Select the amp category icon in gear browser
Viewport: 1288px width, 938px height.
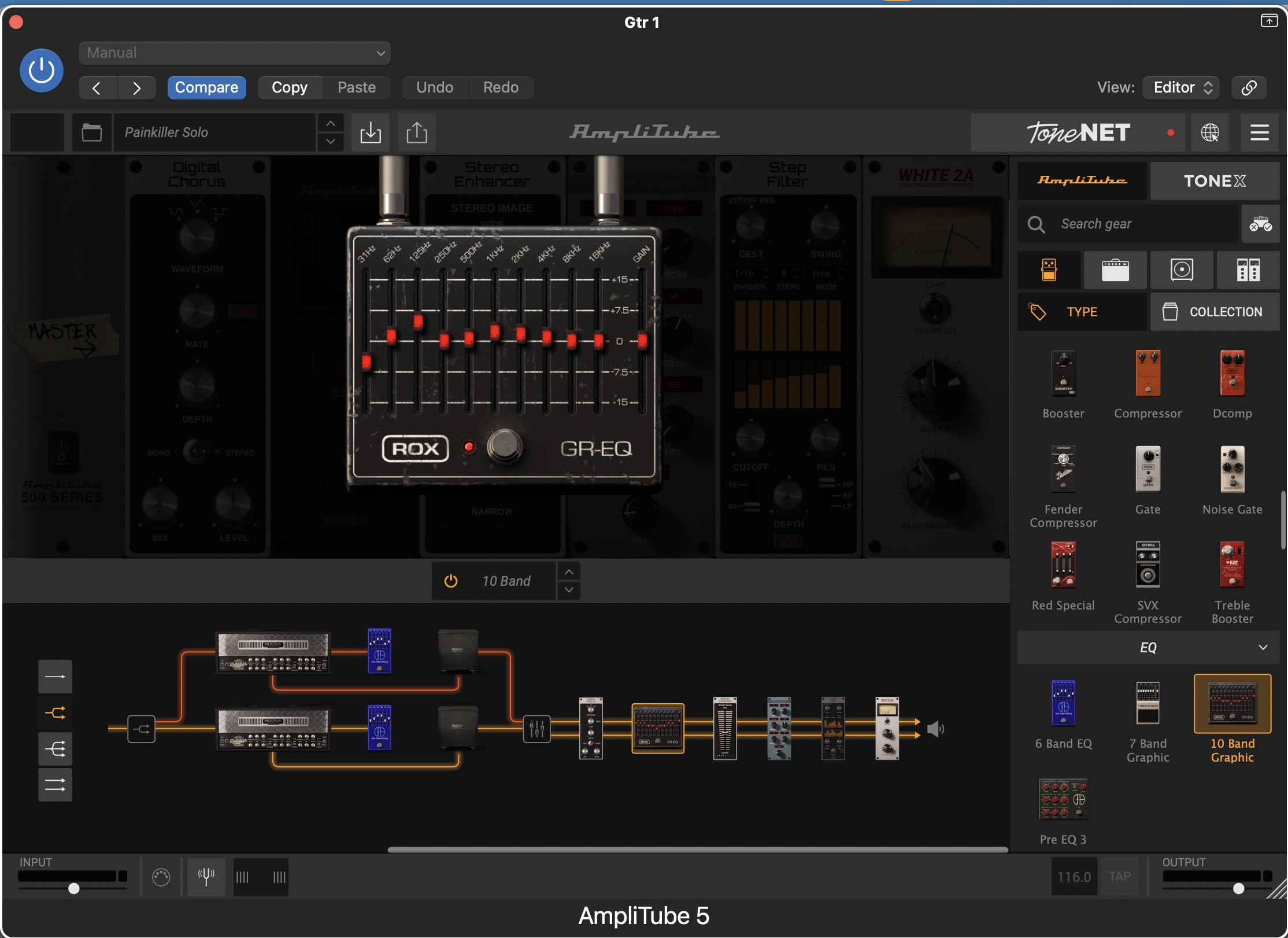(x=1115, y=270)
